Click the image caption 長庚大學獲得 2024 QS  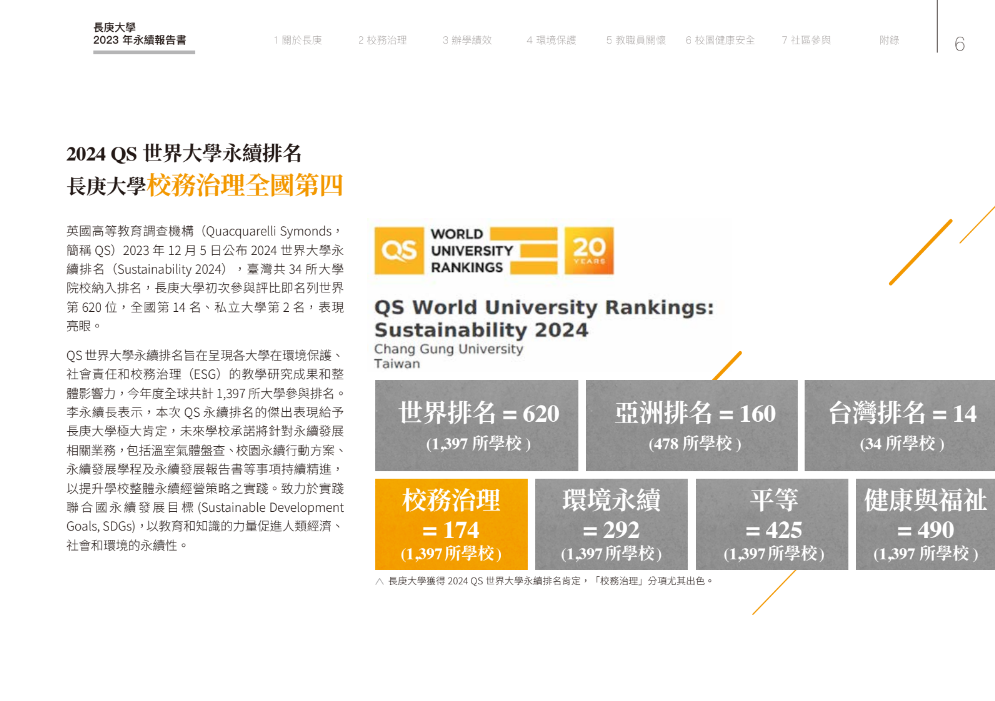tap(551, 580)
